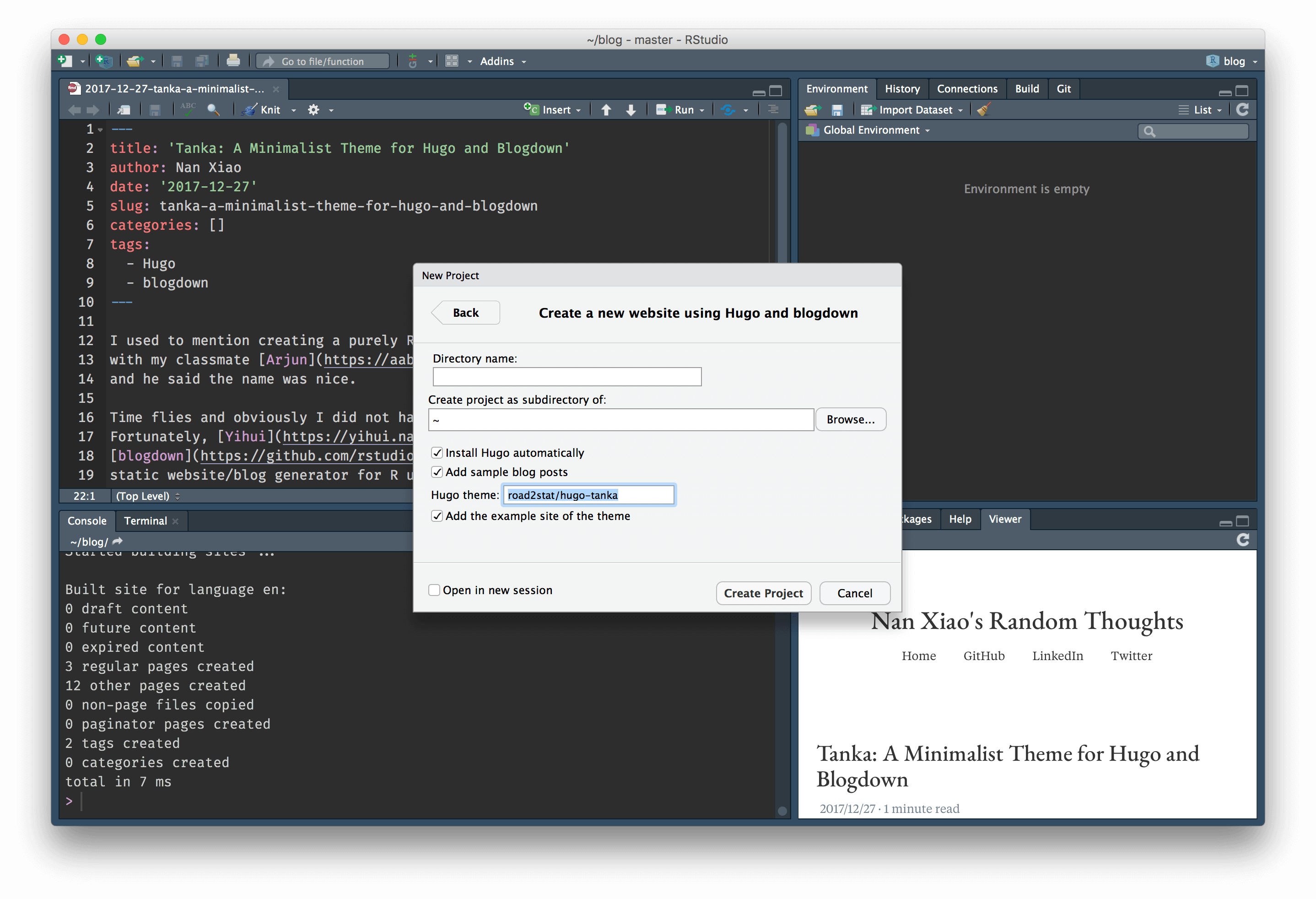
Task: Expand the Knit options dropdown arrow
Action: click(x=293, y=110)
